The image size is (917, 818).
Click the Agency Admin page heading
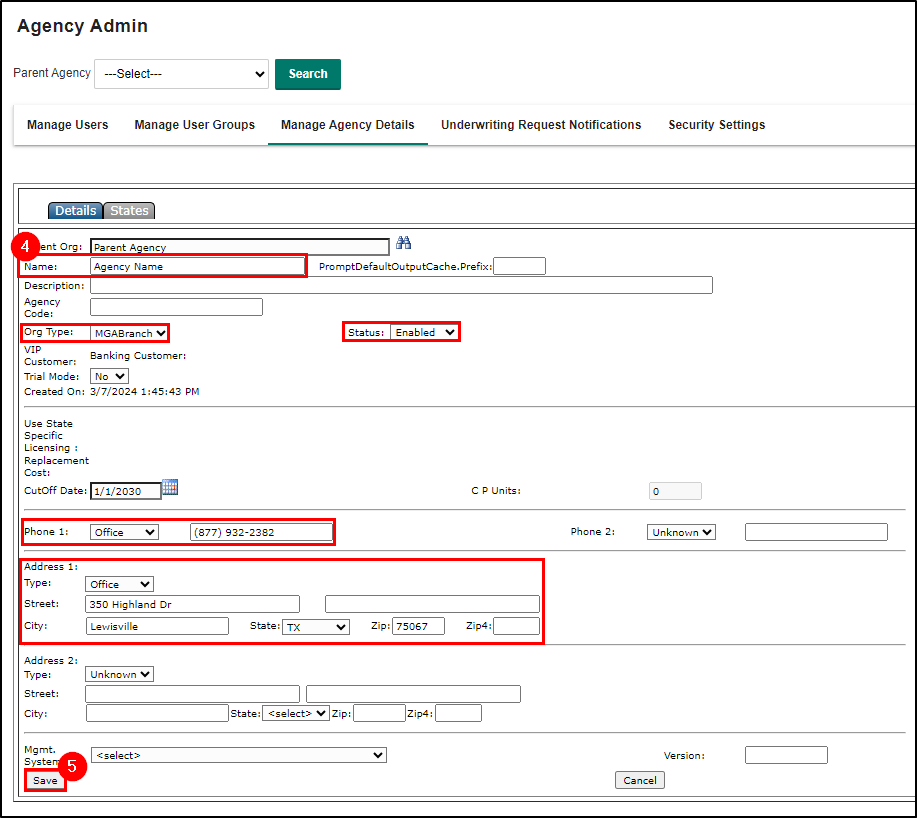pos(82,26)
